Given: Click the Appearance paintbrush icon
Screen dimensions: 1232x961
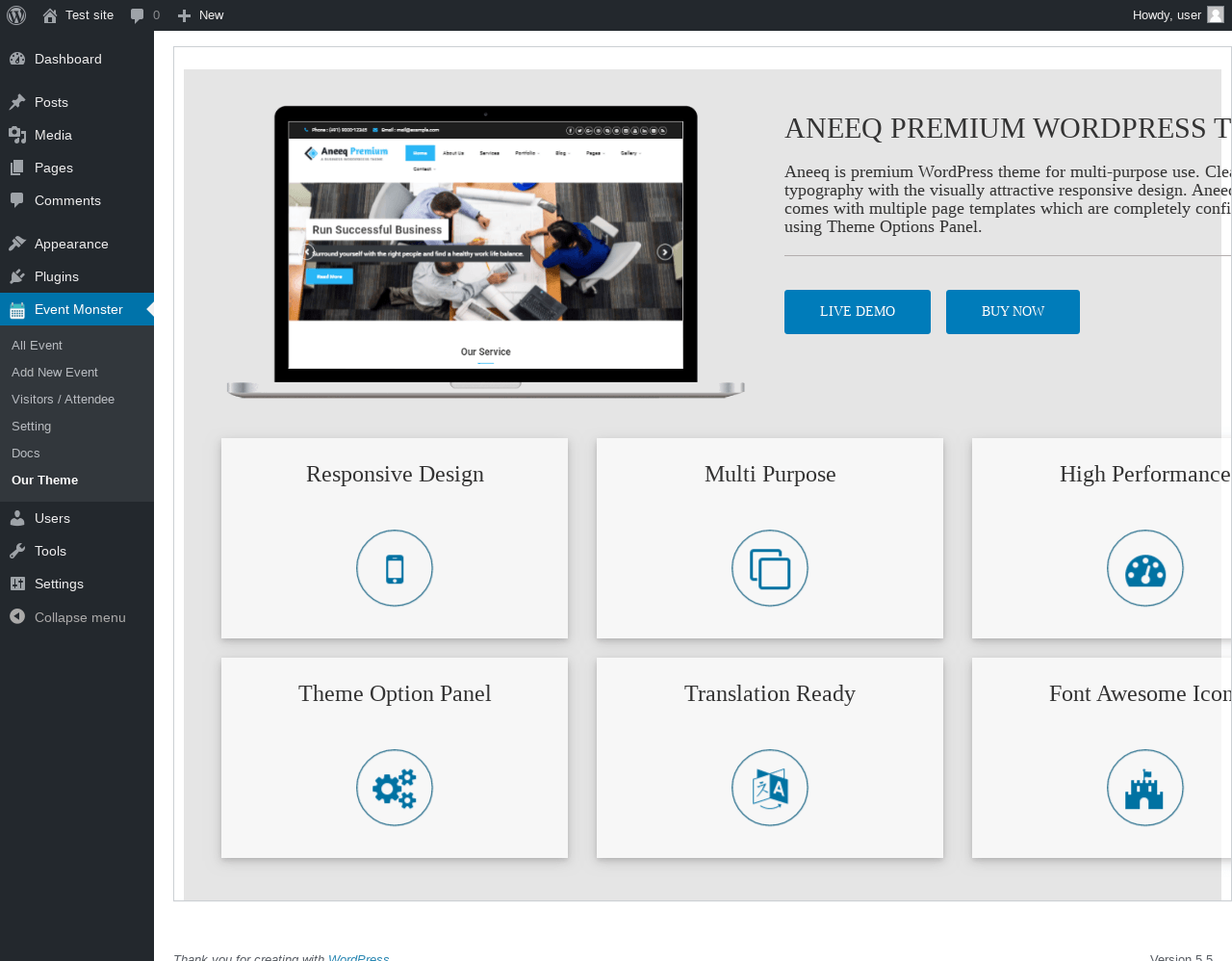Looking at the screenshot, I should click(x=17, y=244).
